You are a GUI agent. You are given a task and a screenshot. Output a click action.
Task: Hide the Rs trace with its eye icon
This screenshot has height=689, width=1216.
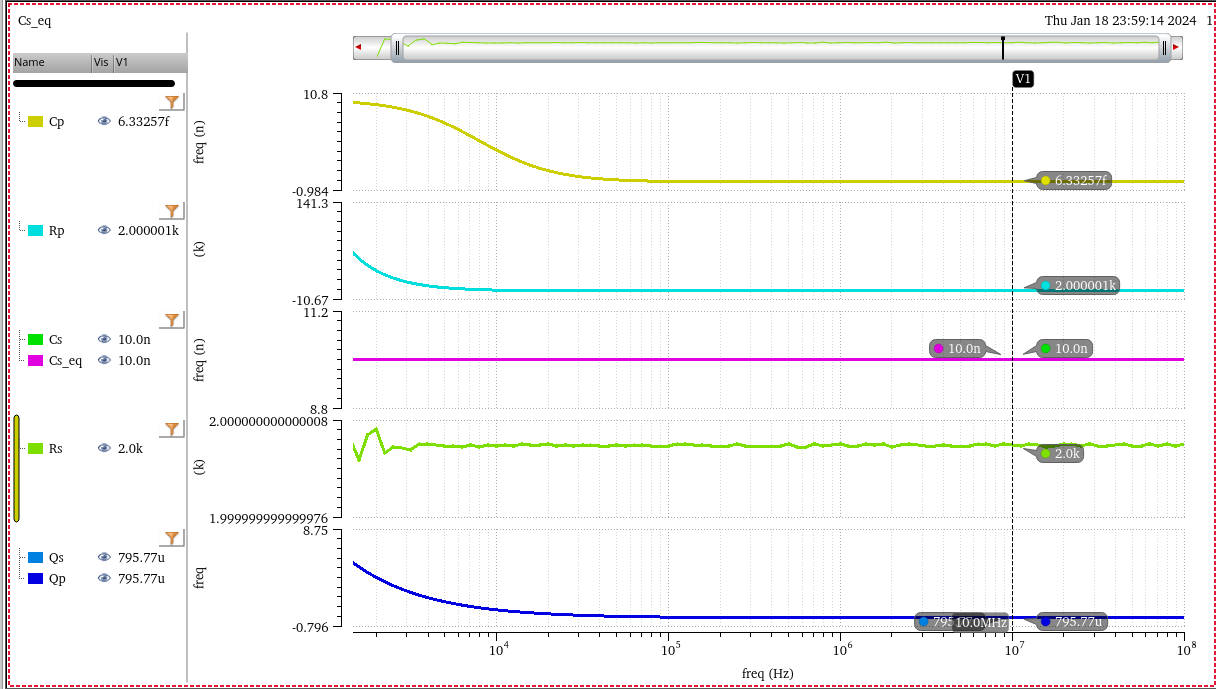pyautogui.click(x=104, y=448)
